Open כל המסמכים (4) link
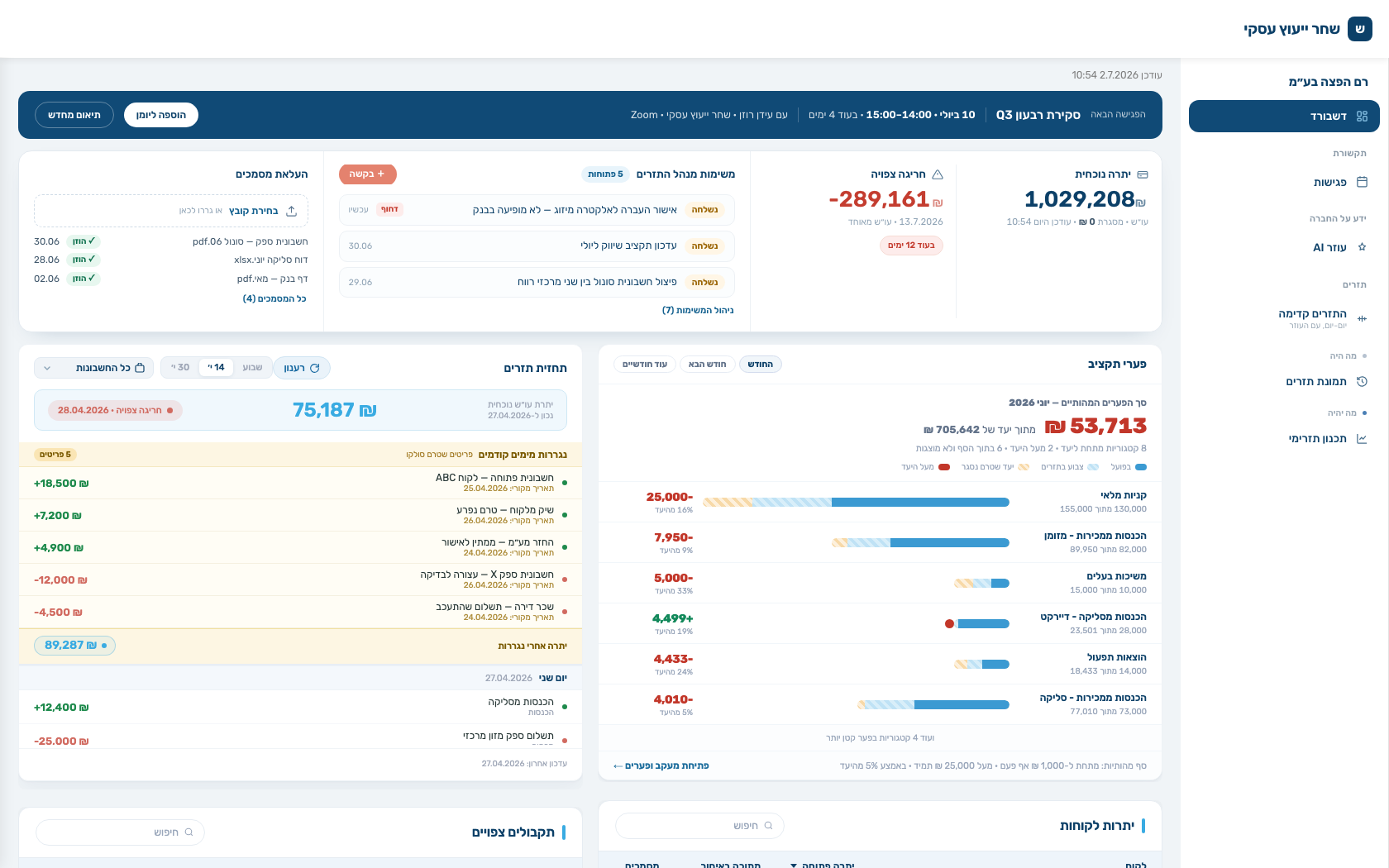The image size is (1389, 868). (274, 298)
